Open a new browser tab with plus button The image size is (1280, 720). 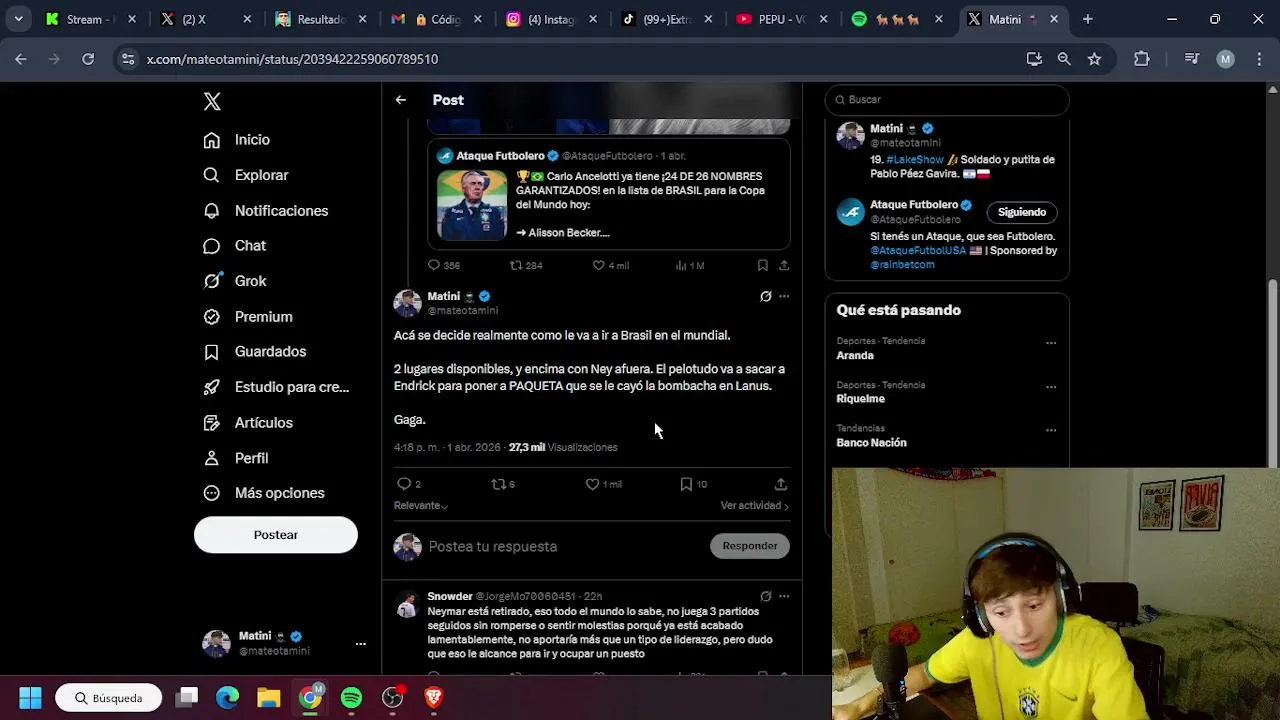point(1087,19)
